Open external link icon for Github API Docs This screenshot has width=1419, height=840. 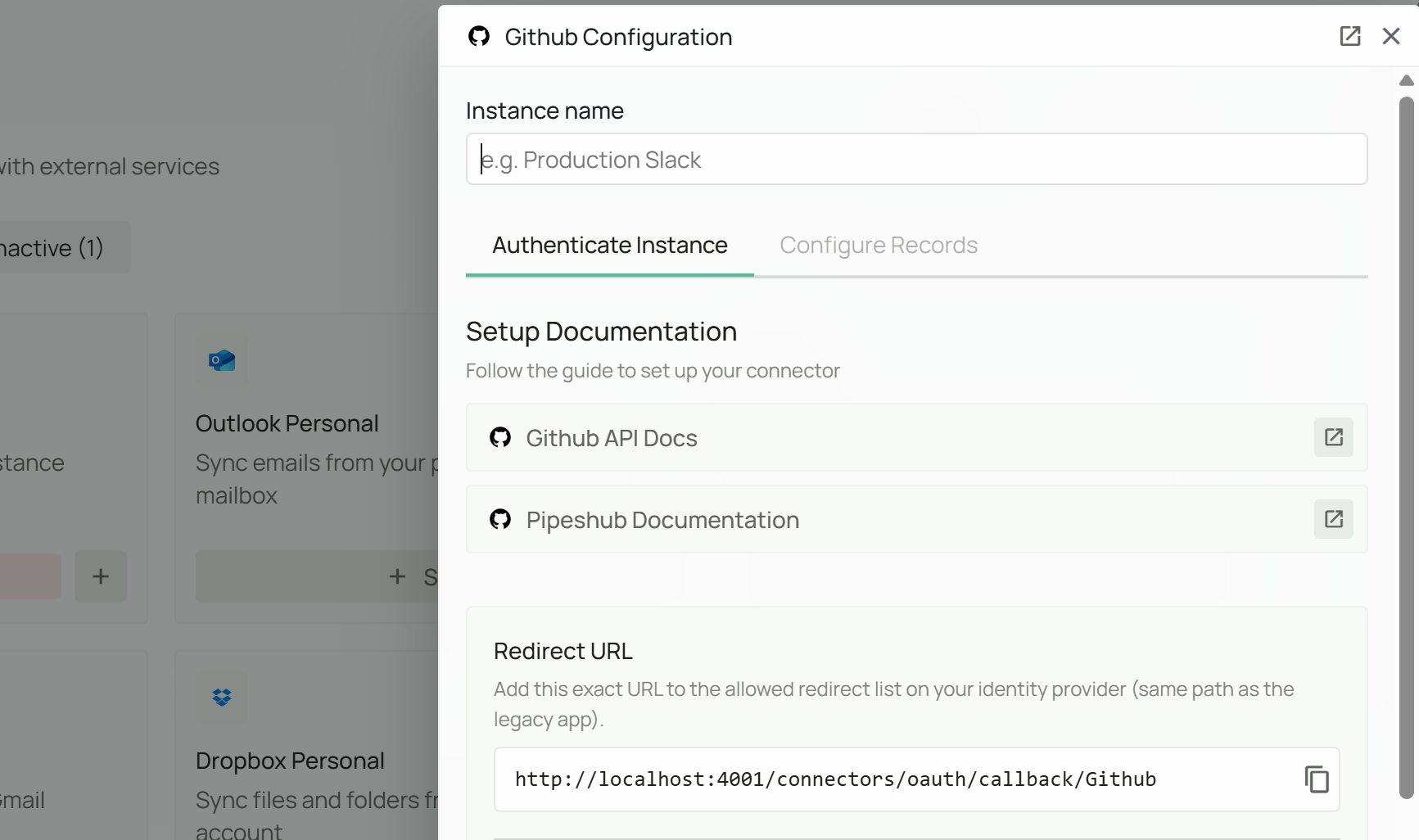pyautogui.click(x=1333, y=437)
